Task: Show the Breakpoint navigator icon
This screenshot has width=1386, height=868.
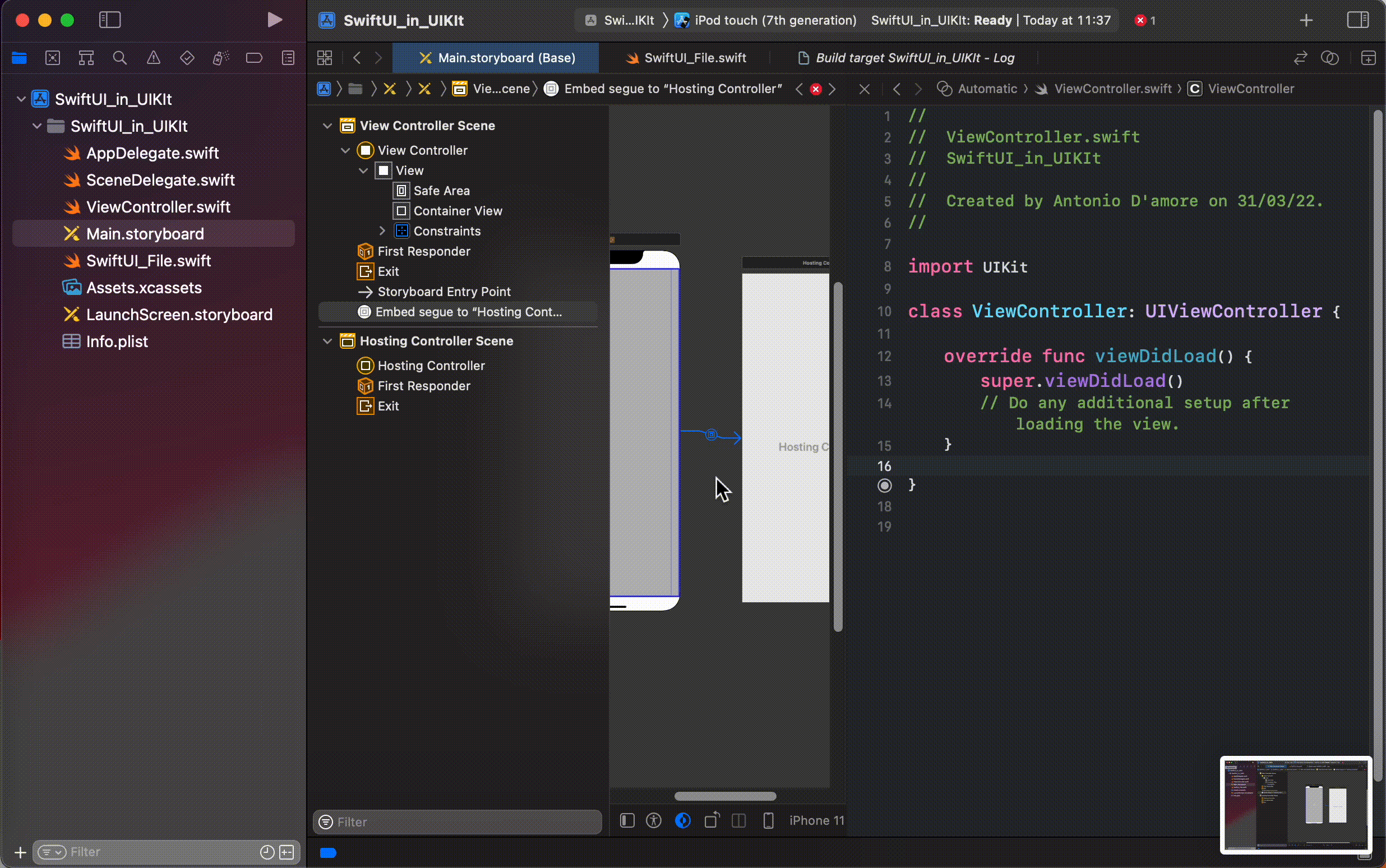Action: [253, 58]
